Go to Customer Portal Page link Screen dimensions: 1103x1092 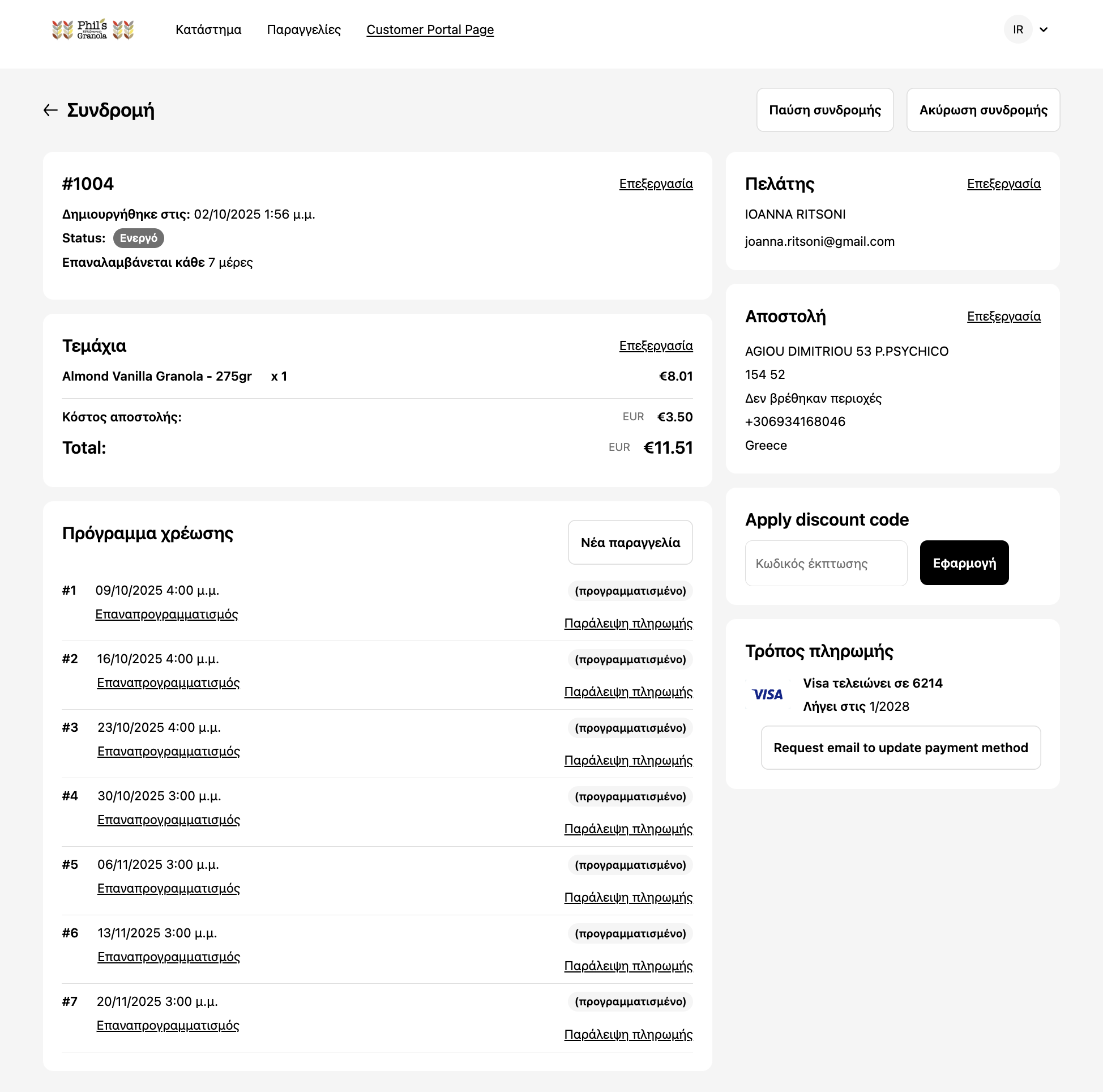pos(430,29)
